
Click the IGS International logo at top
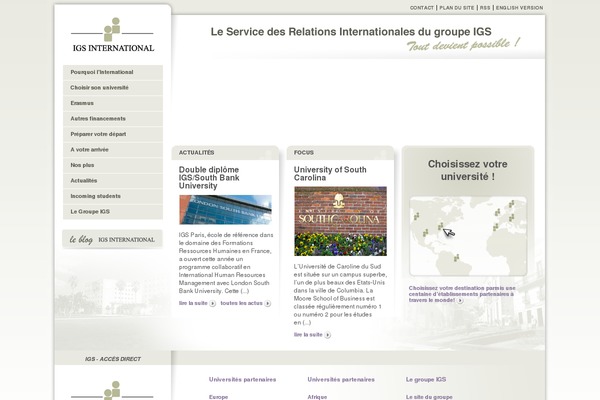(x=112, y=35)
